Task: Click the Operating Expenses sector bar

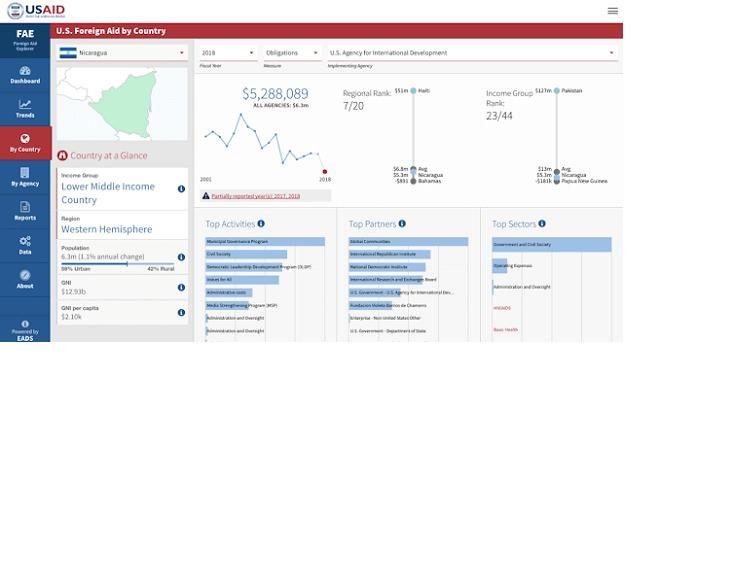Action: [x=500, y=266]
